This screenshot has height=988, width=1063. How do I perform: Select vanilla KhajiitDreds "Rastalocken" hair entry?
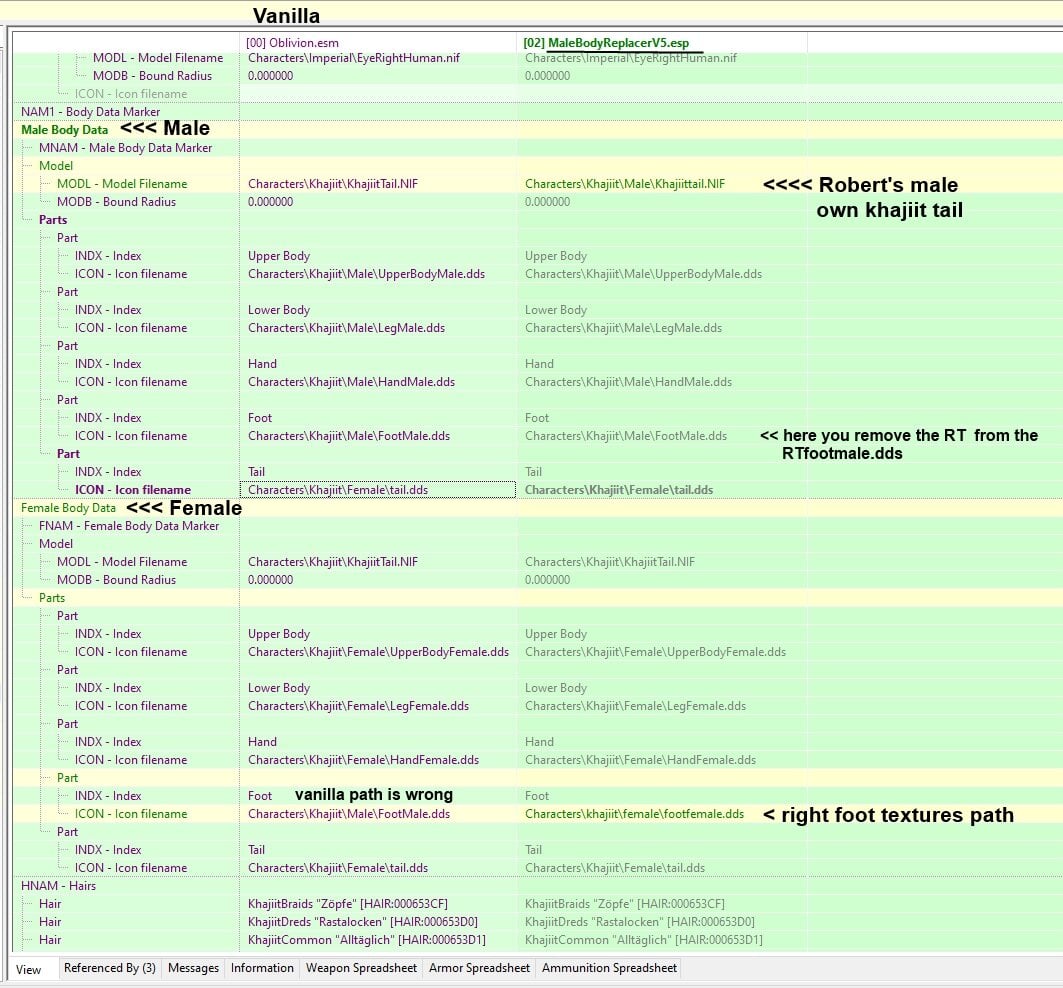coord(363,922)
